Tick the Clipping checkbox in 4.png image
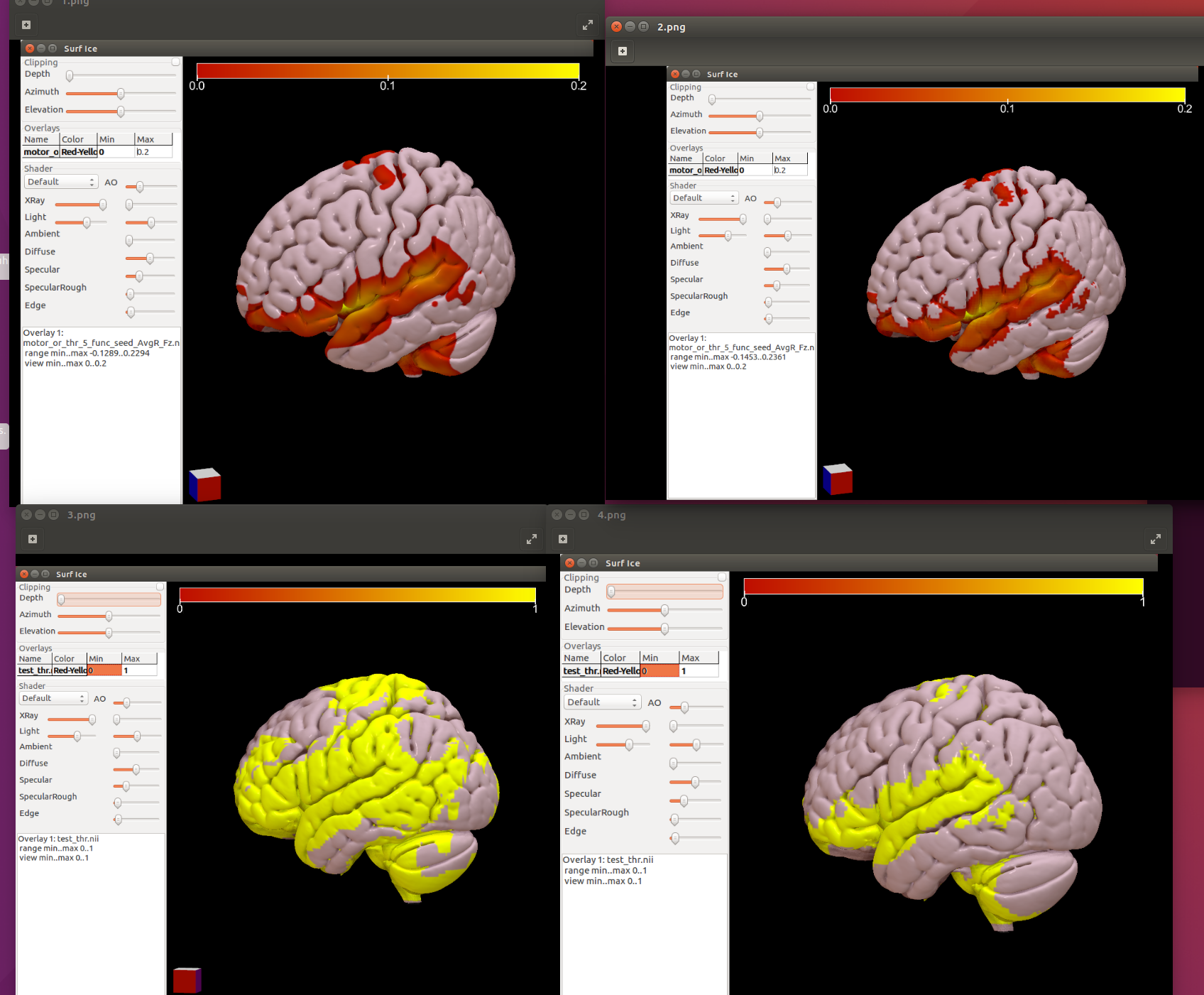 point(722,577)
